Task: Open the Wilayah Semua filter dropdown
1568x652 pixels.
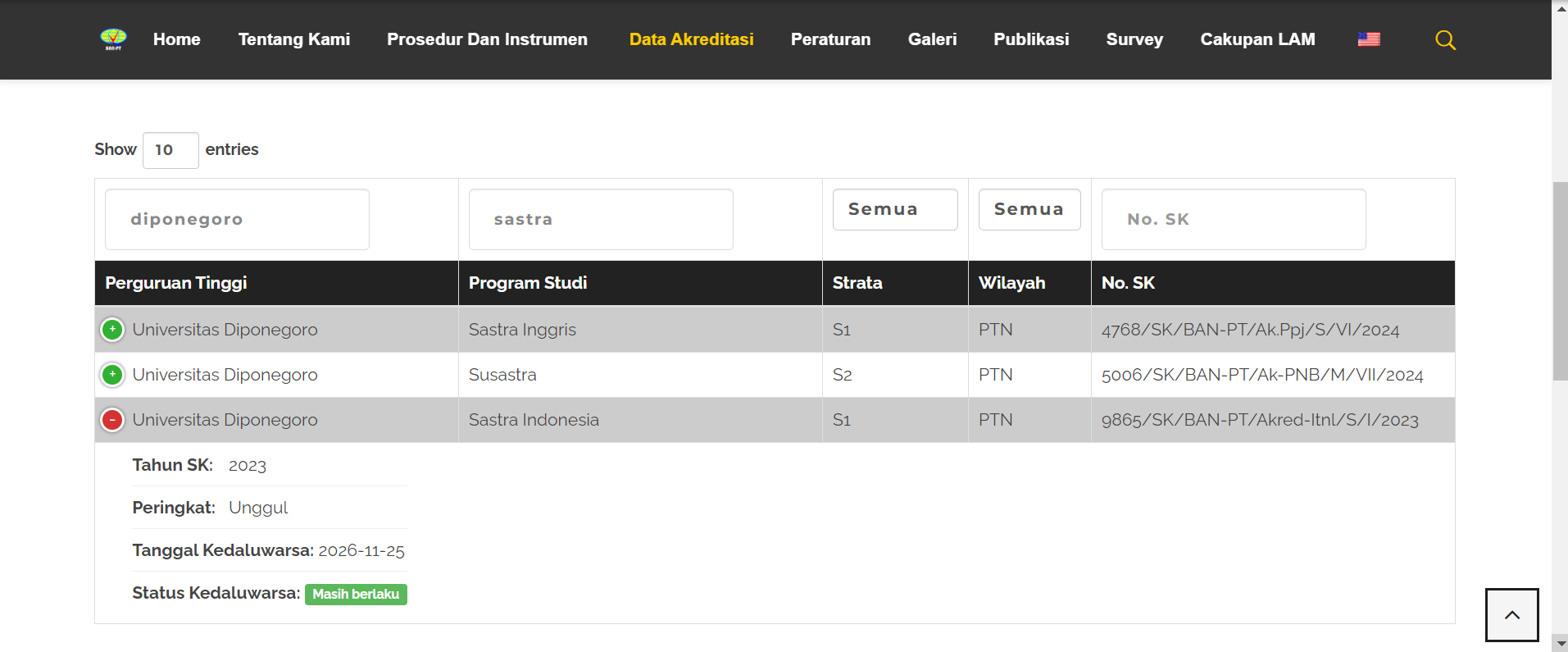Action: [x=1029, y=209]
